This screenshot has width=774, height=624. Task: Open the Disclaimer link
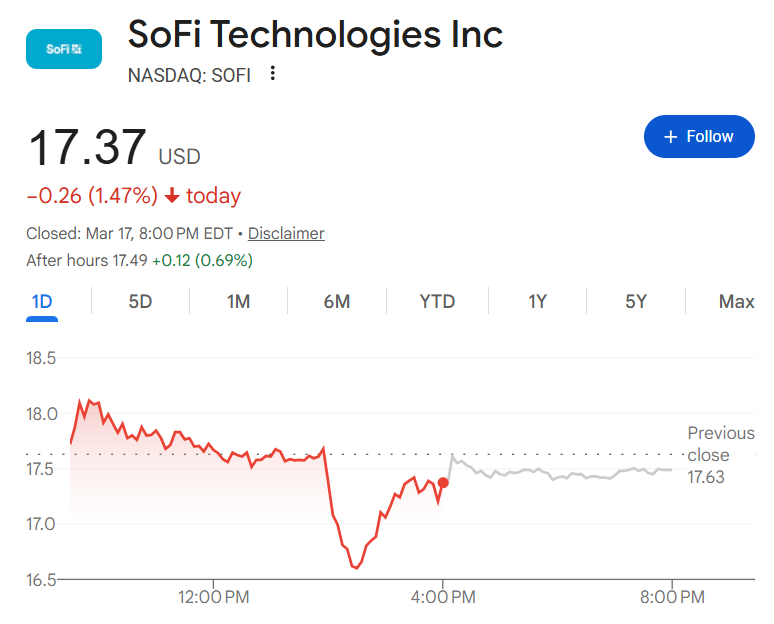(x=286, y=233)
